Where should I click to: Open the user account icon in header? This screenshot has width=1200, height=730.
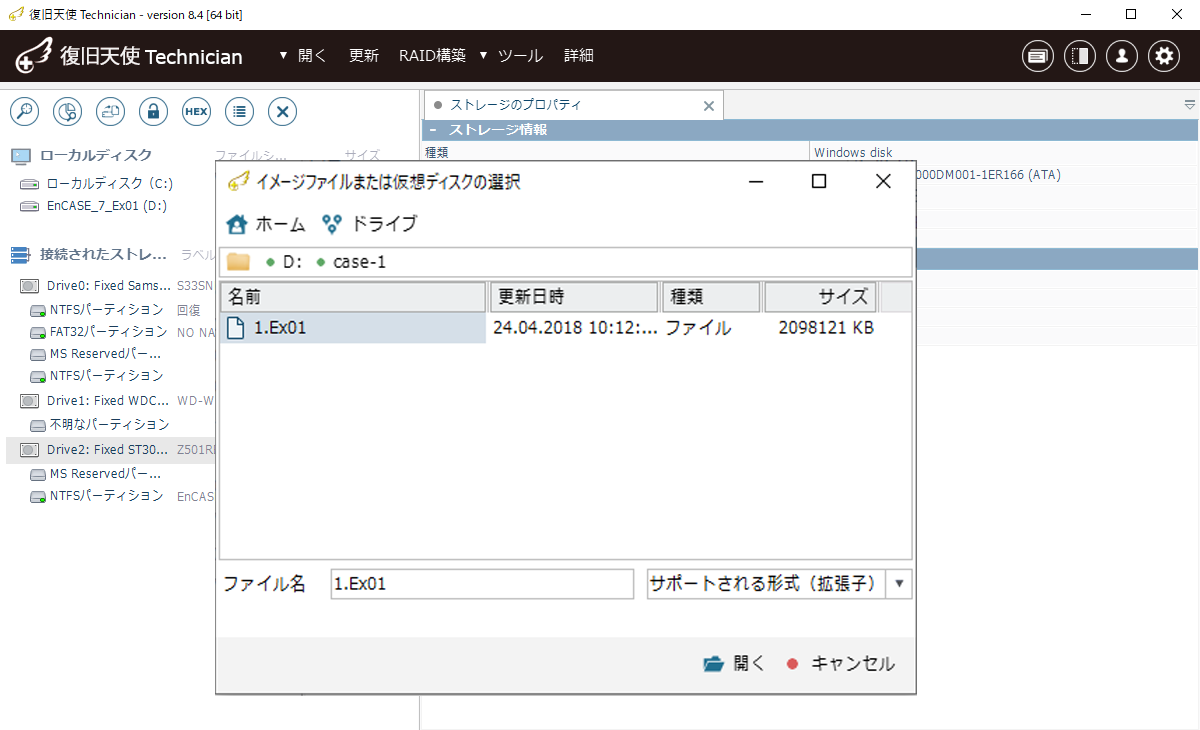1122,56
